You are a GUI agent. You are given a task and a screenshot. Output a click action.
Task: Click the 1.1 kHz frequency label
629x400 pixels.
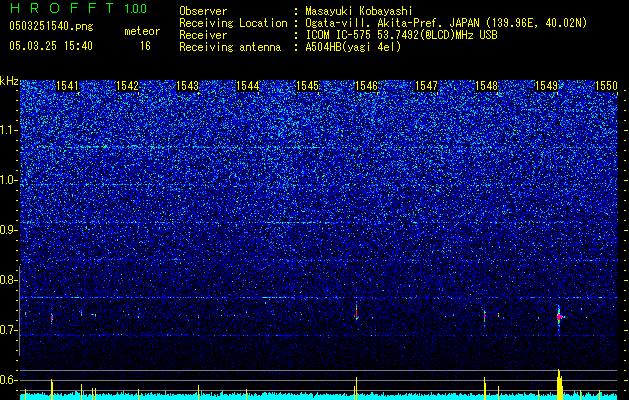pos(9,130)
